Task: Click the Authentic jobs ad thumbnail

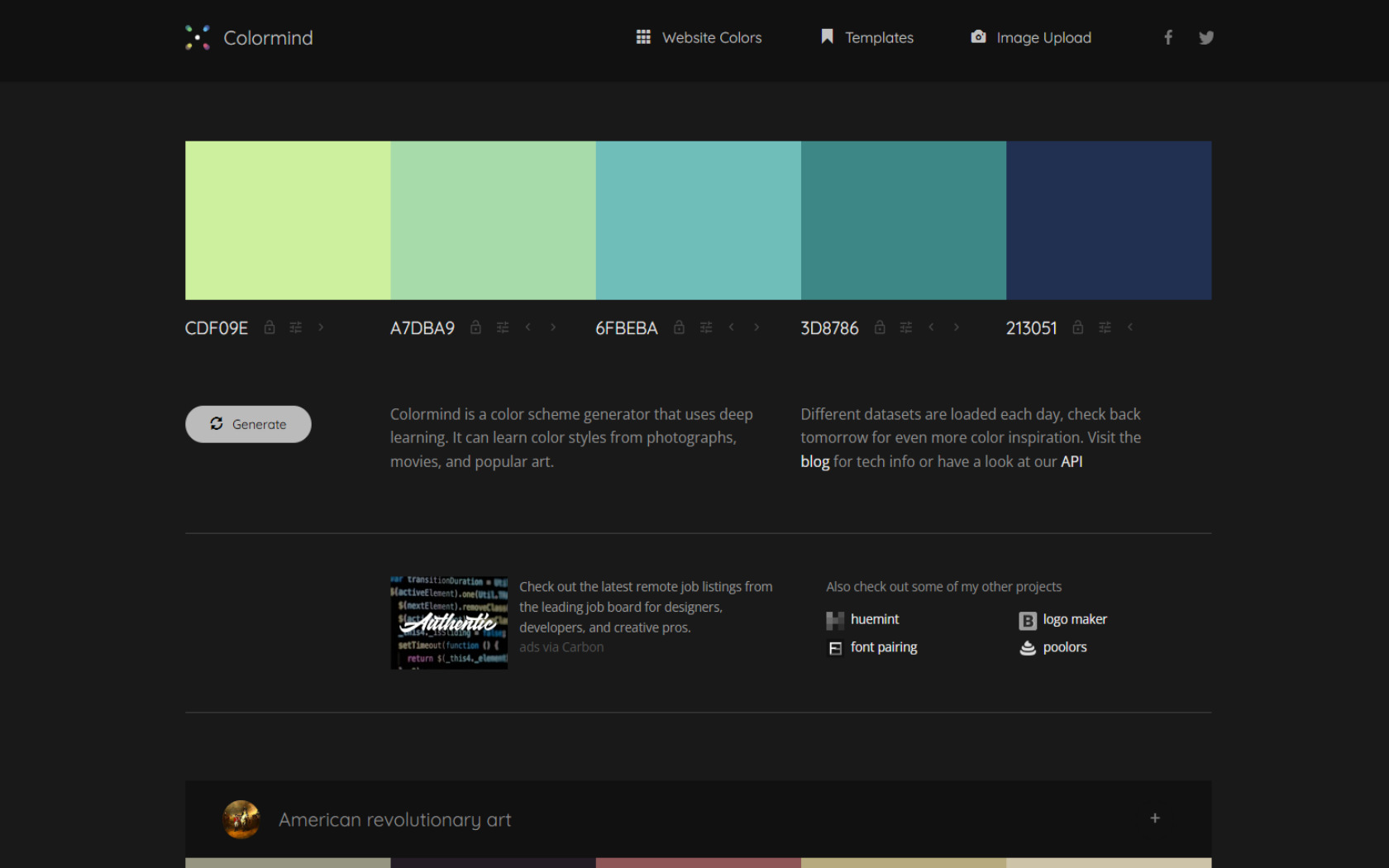Action: click(x=449, y=622)
